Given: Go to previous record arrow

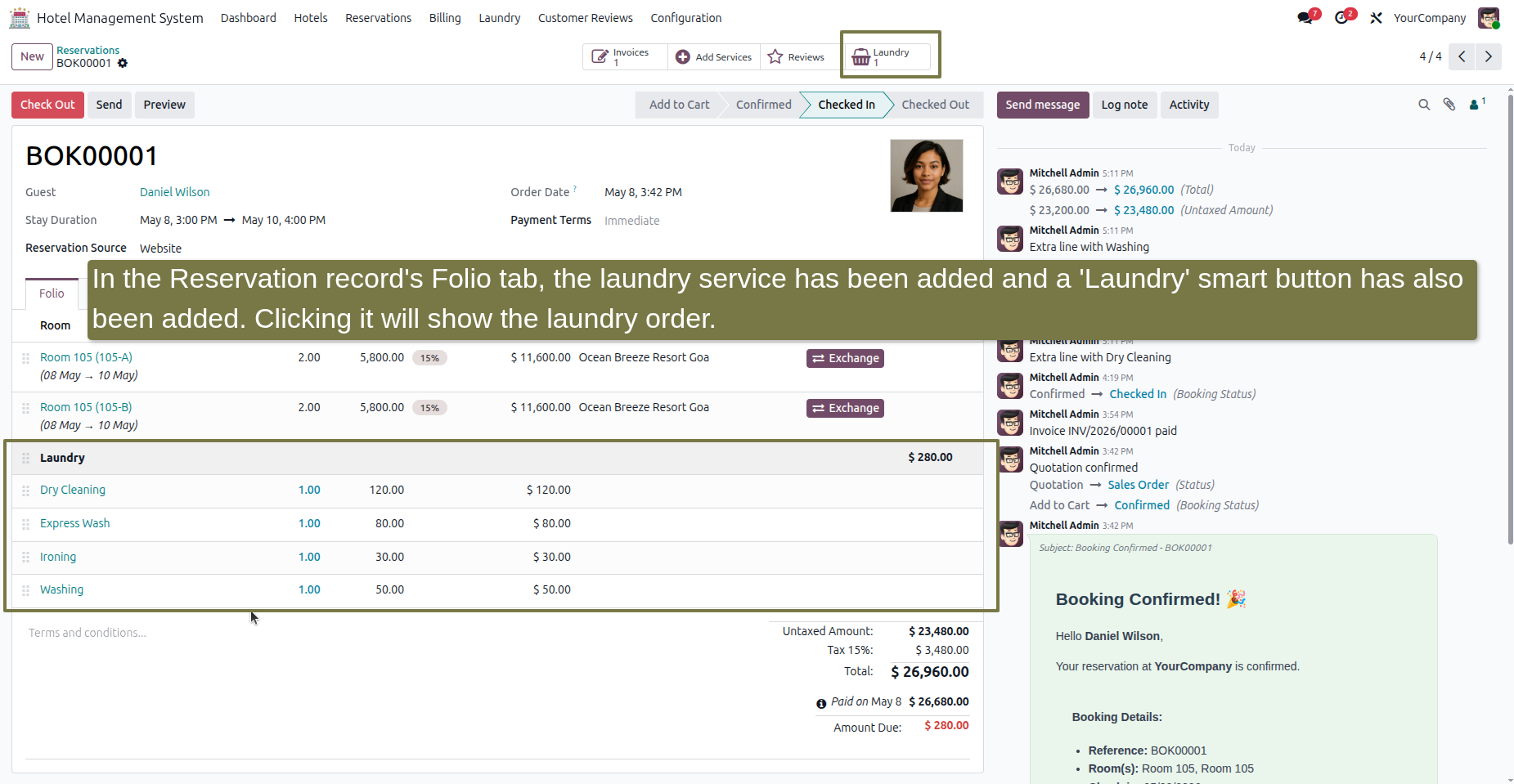Looking at the screenshot, I should (1462, 56).
